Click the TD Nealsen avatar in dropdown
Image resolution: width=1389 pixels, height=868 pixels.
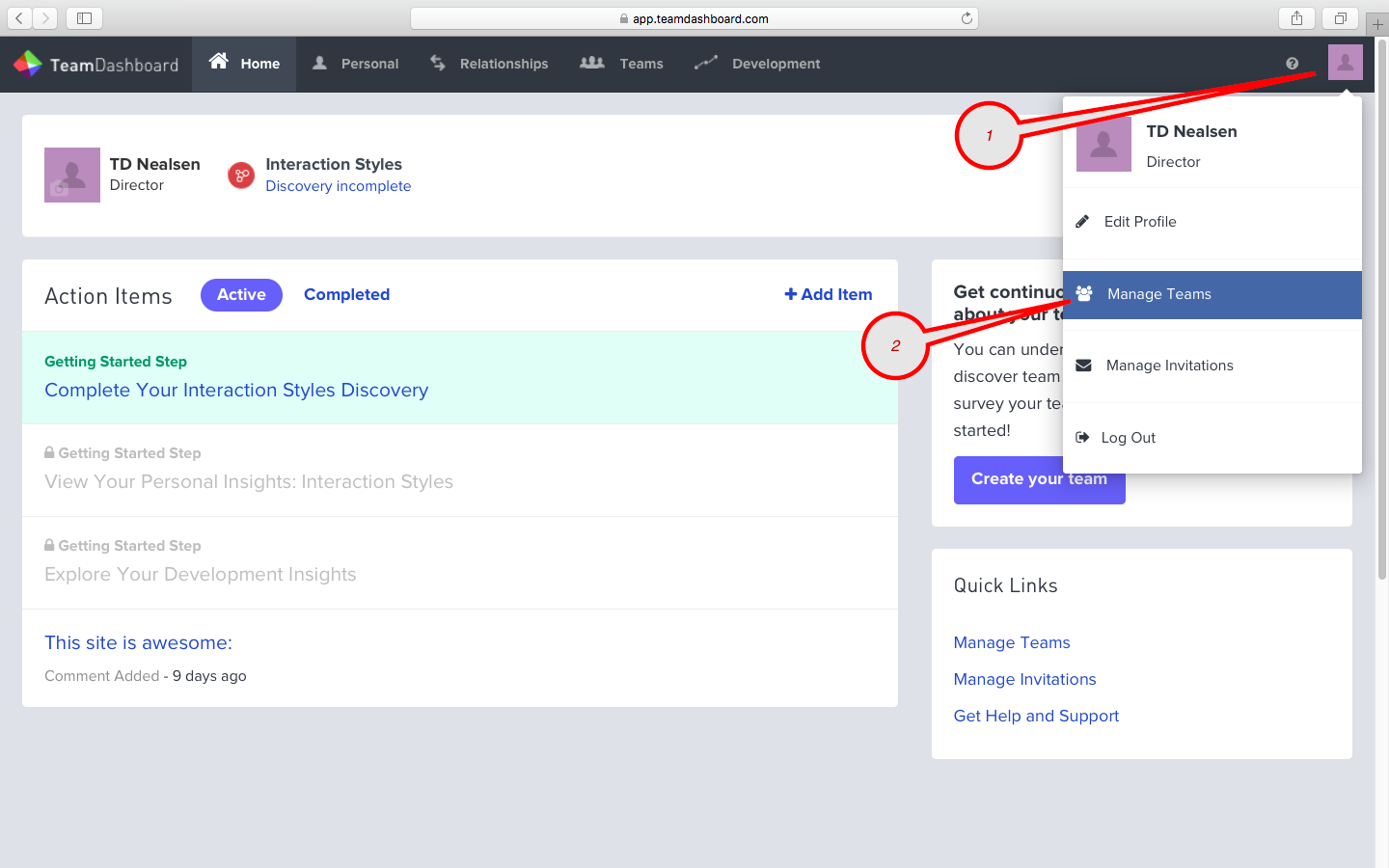tap(1103, 144)
